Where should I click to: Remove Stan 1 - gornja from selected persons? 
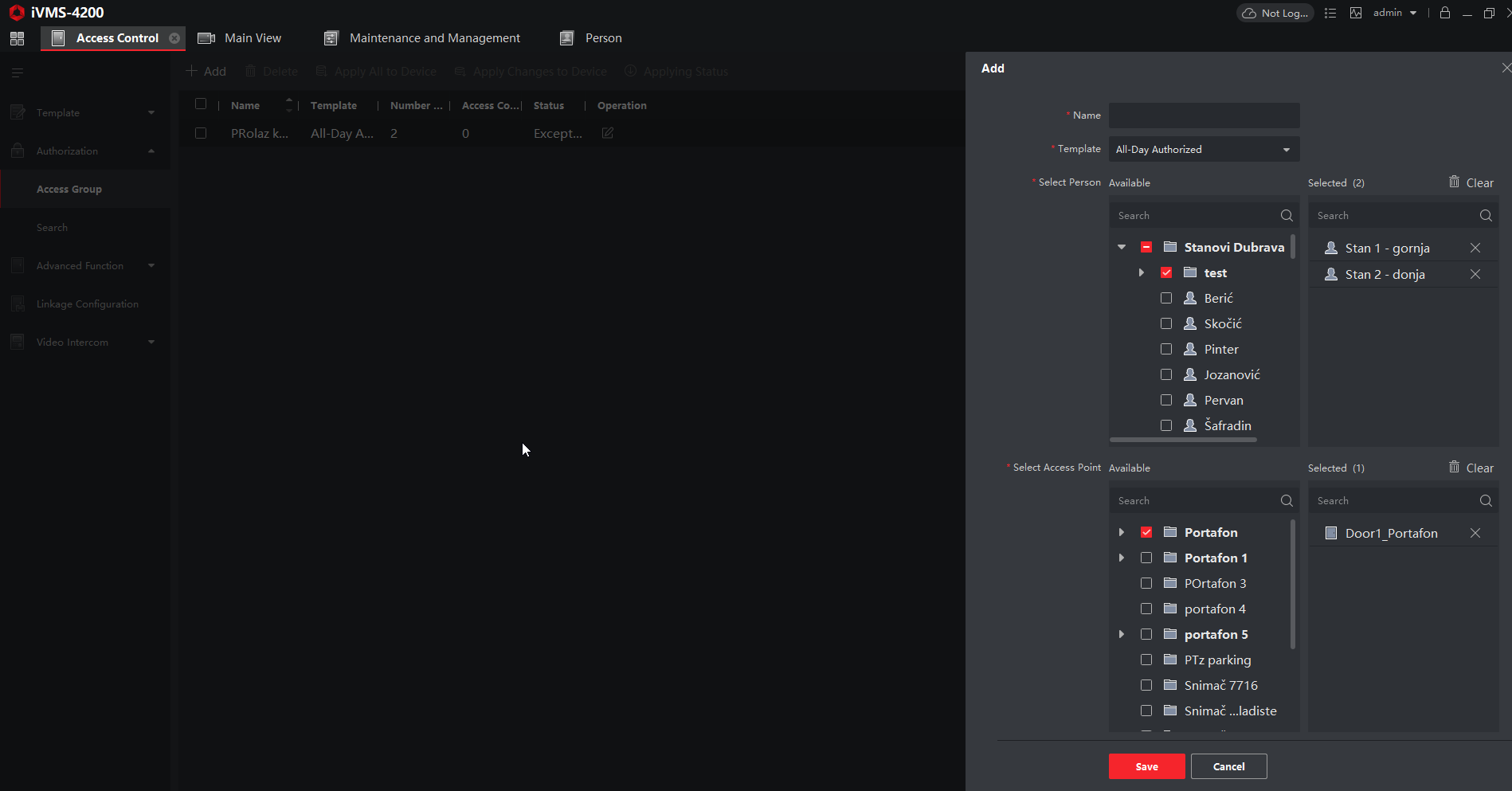(1475, 249)
